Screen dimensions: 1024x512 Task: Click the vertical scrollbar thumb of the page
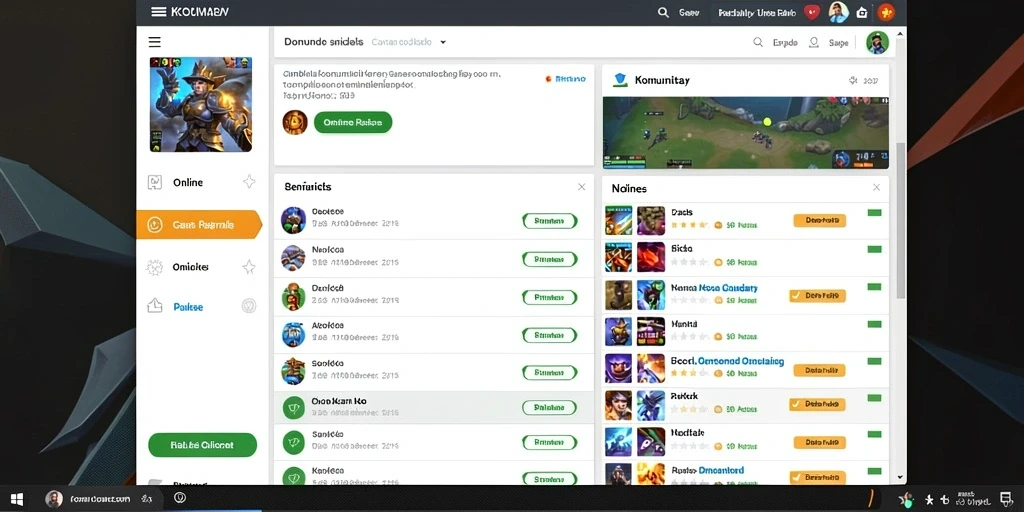901,220
